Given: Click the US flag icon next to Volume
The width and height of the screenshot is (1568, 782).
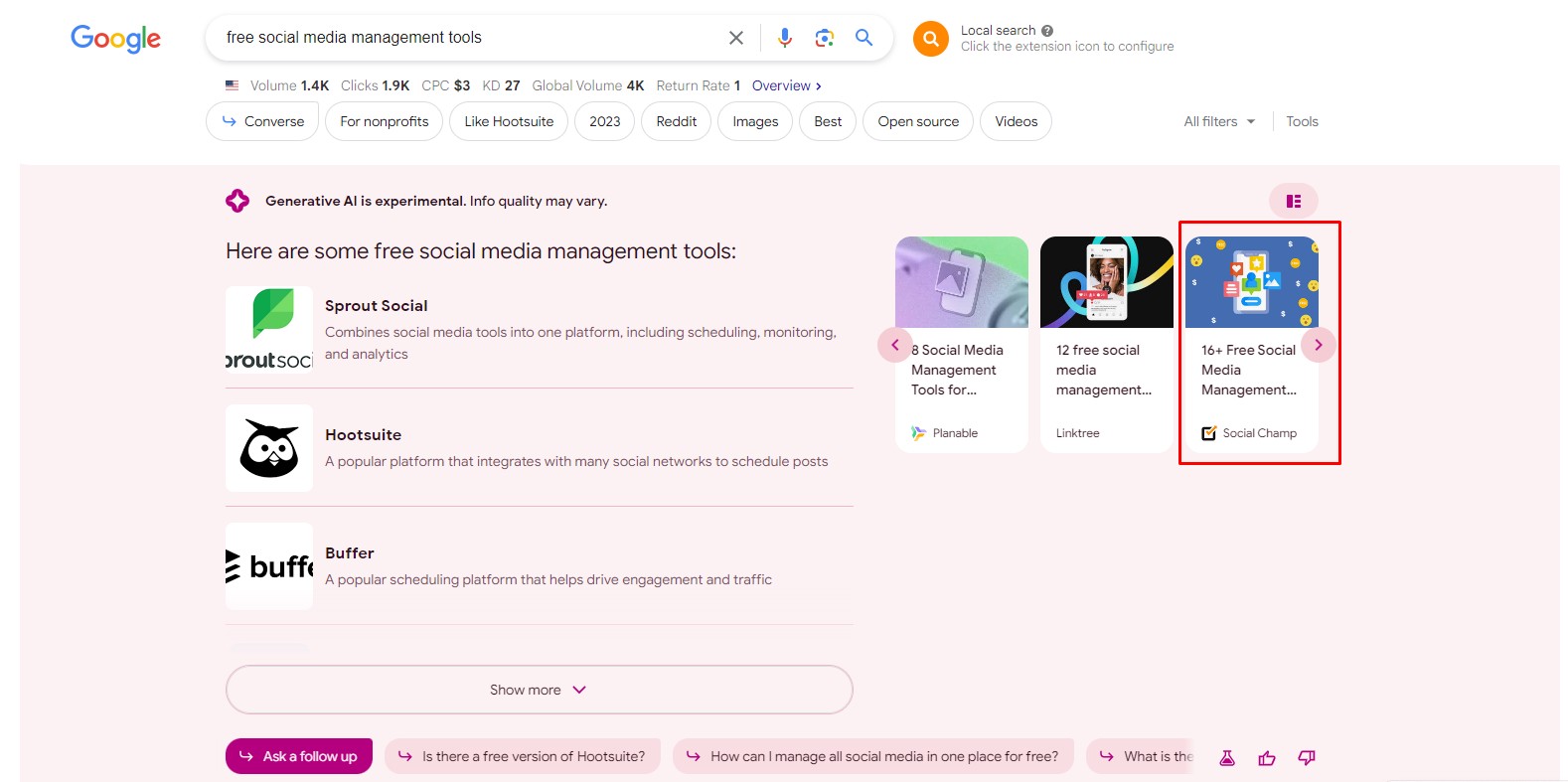Looking at the screenshot, I should [233, 85].
